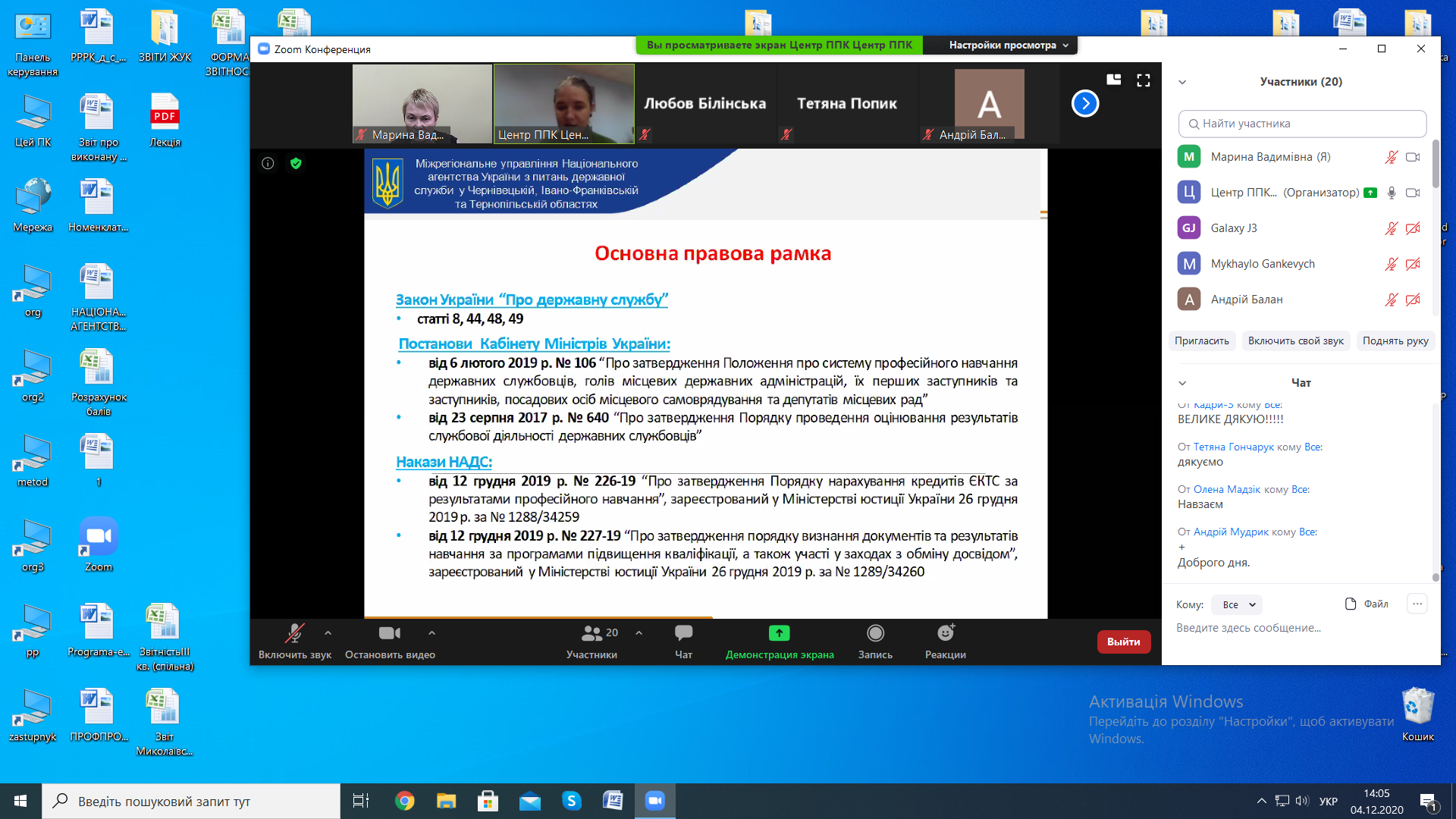
Task: Open Mail app from the taskbar
Action: coord(530,801)
